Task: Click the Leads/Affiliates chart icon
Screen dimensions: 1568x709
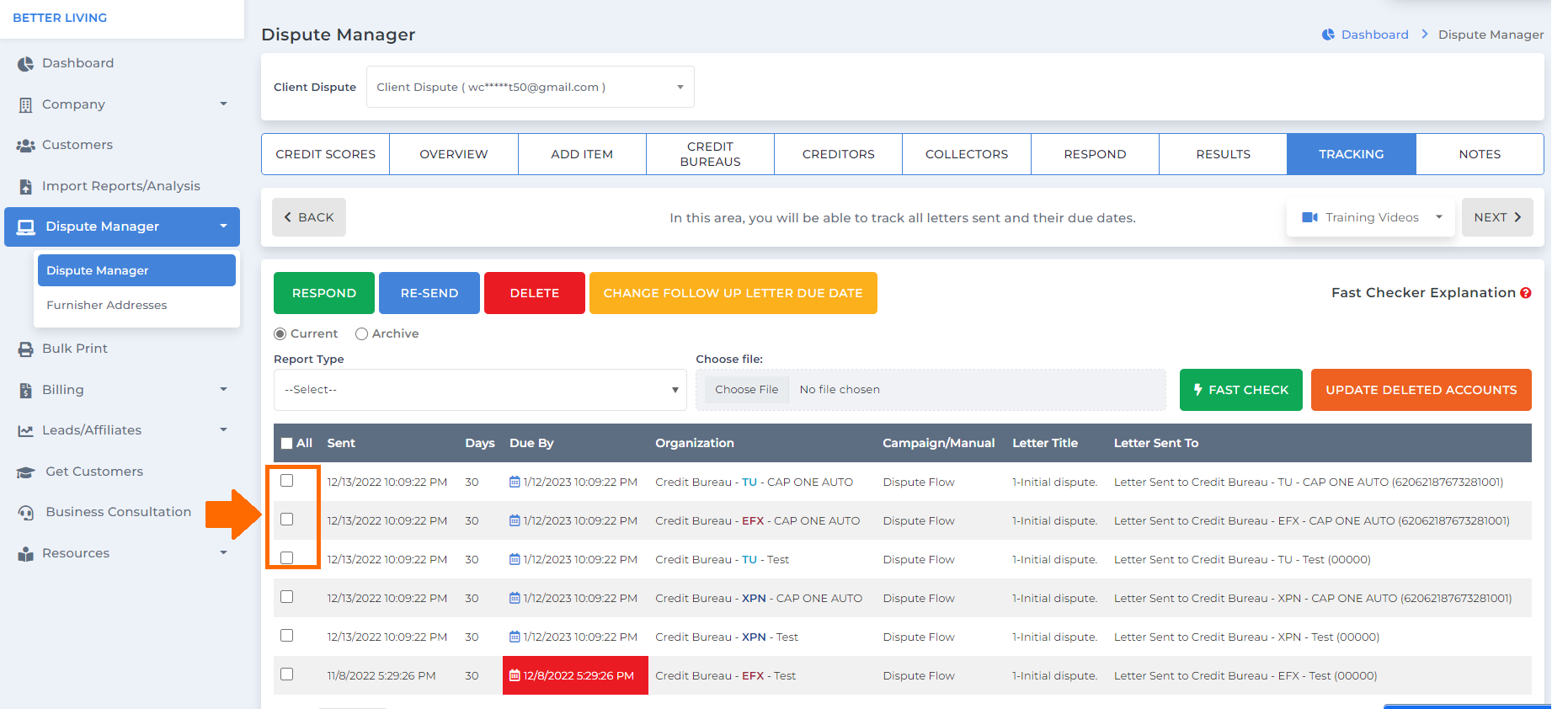Action: (x=25, y=431)
